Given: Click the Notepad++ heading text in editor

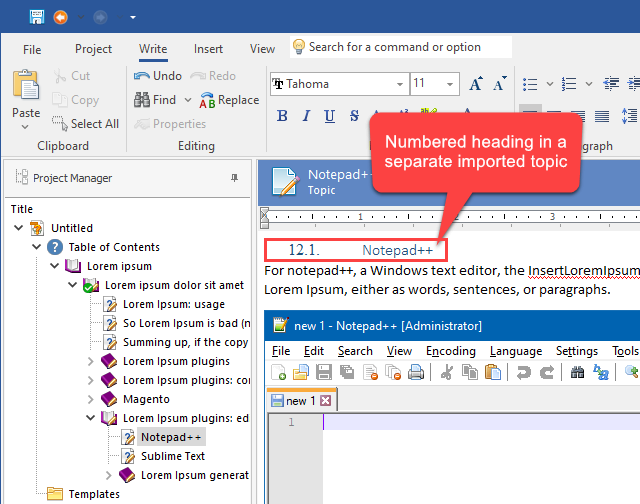Looking at the screenshot, I should coord(398,250).
